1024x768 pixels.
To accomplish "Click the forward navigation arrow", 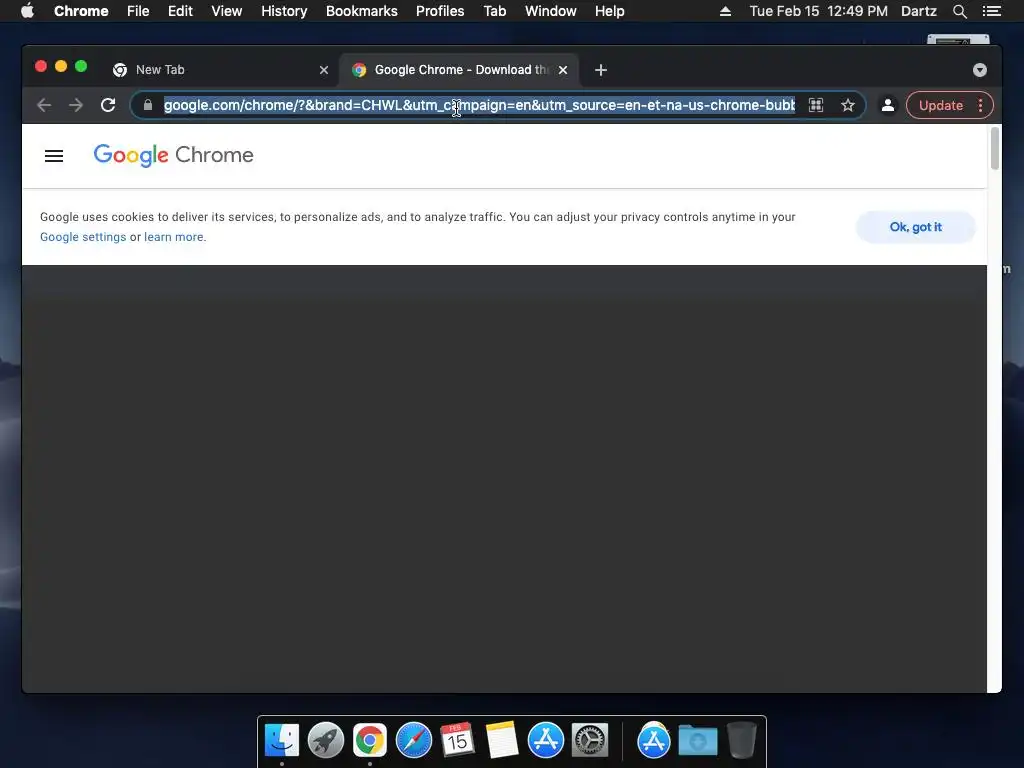I will point(76,105).
